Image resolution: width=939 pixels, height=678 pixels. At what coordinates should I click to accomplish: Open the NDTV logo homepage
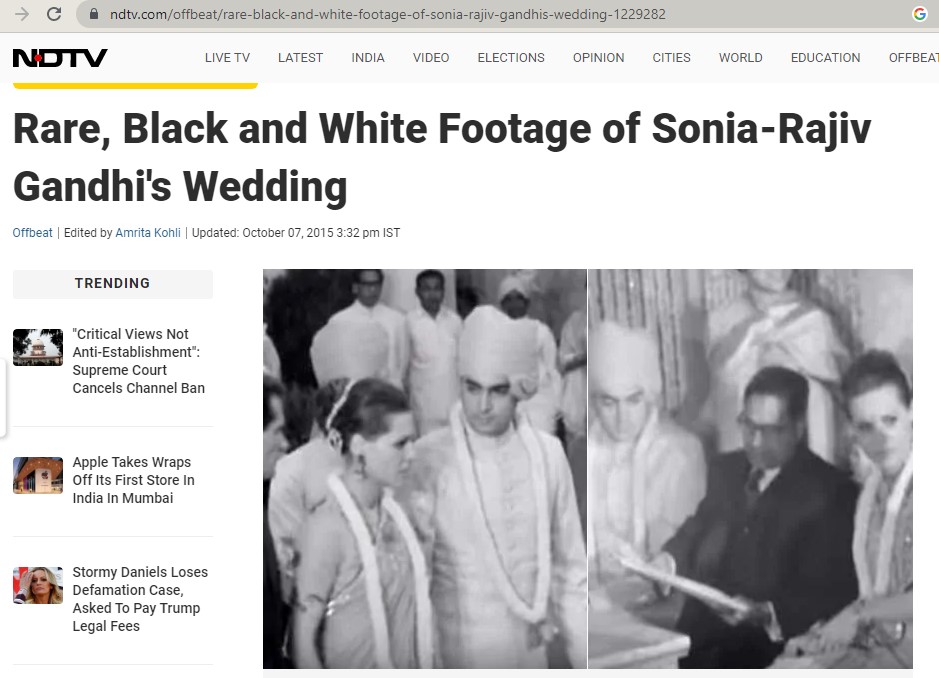(60, 57)
